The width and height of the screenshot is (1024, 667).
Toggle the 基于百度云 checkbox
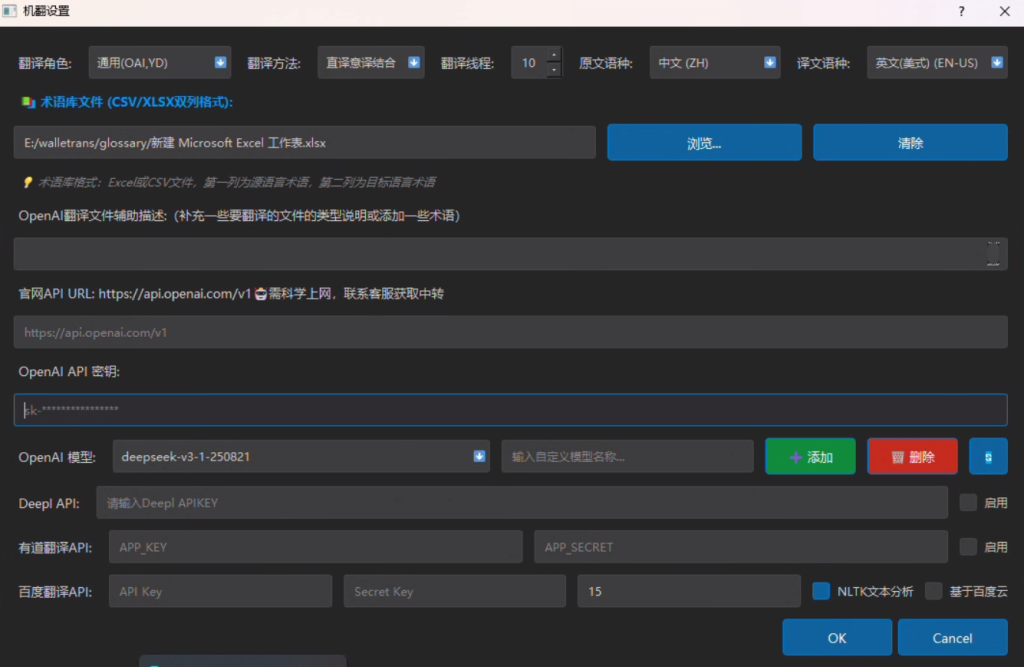(933, 591)
